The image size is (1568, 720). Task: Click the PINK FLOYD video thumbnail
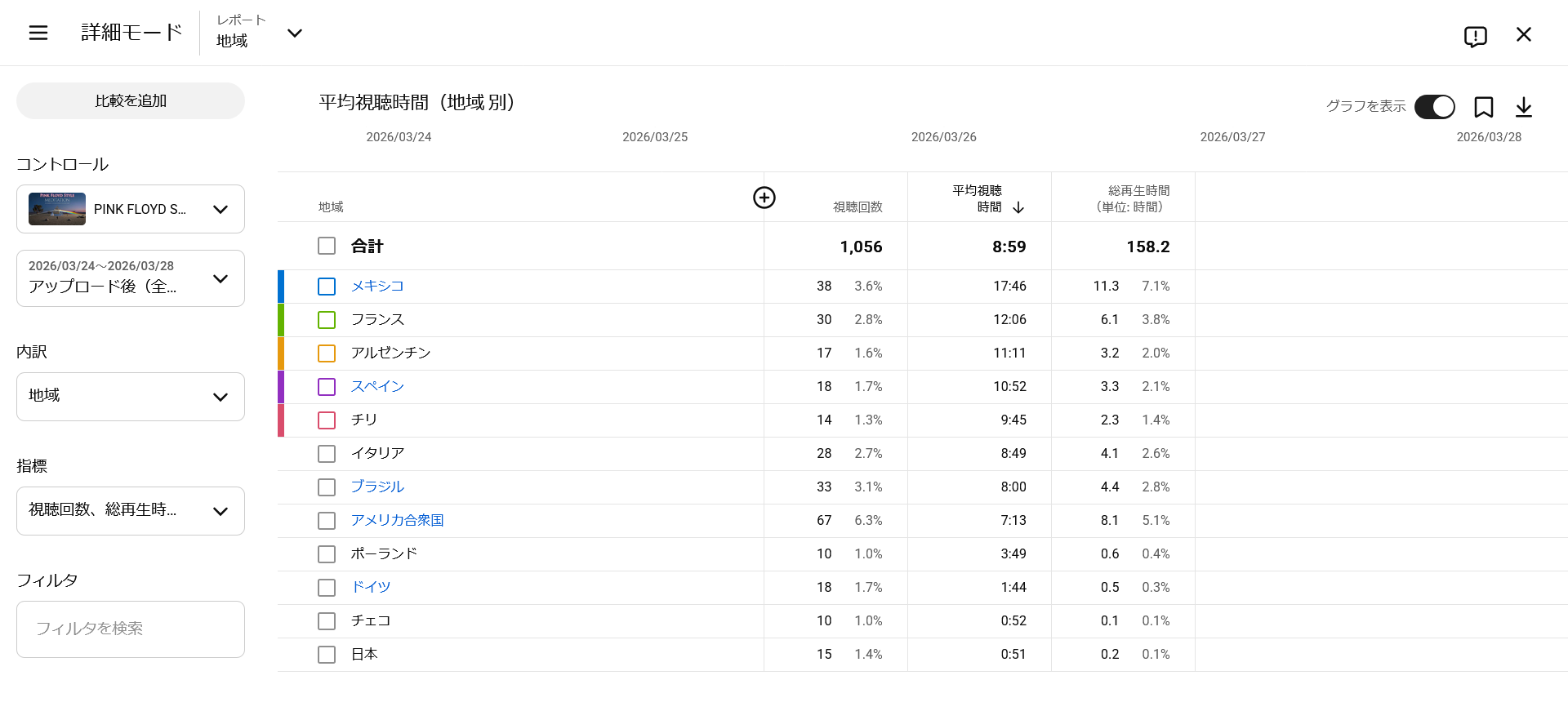click(x=57, y=209)
